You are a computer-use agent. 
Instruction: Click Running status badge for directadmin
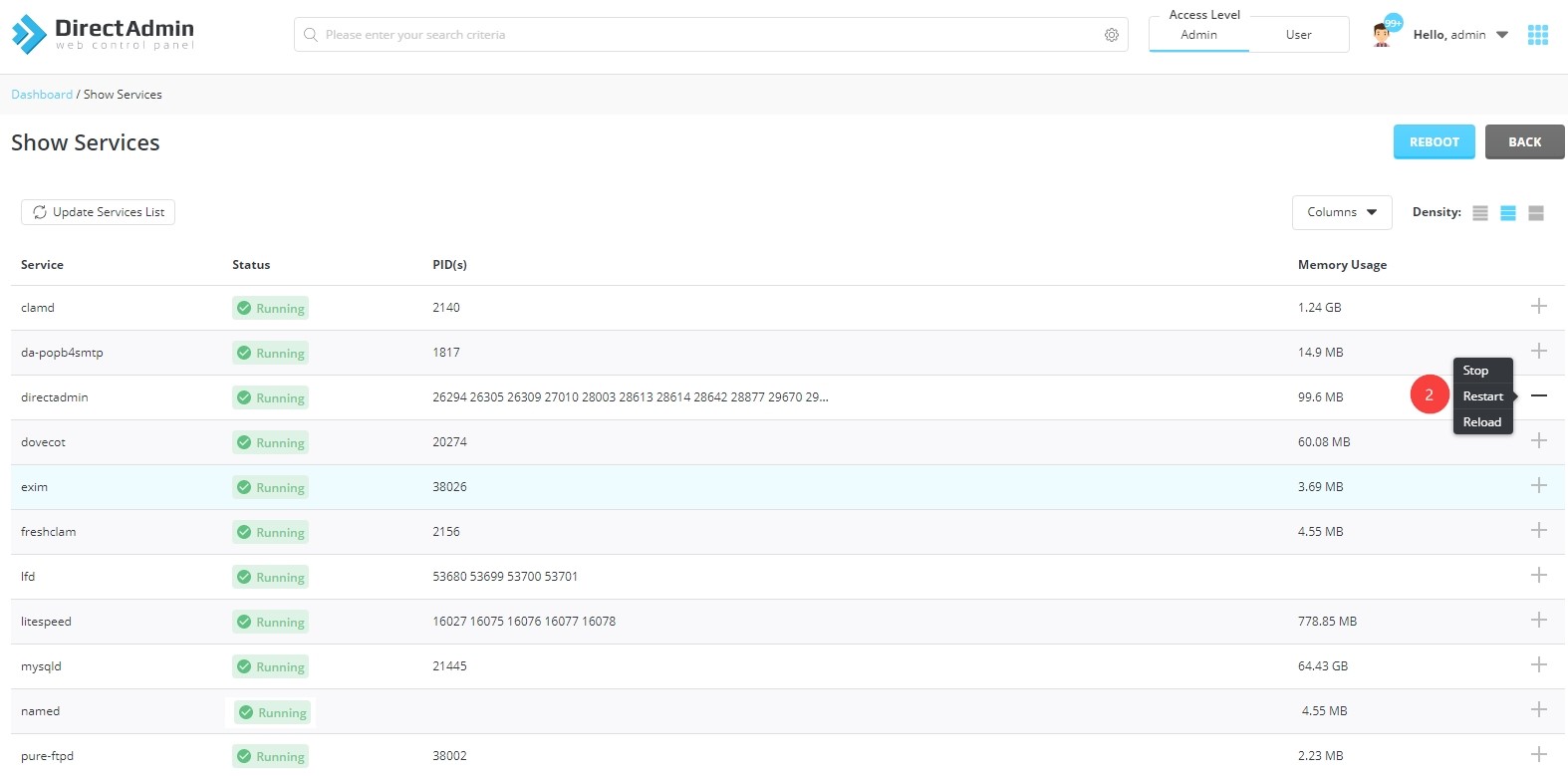[270, 397]
